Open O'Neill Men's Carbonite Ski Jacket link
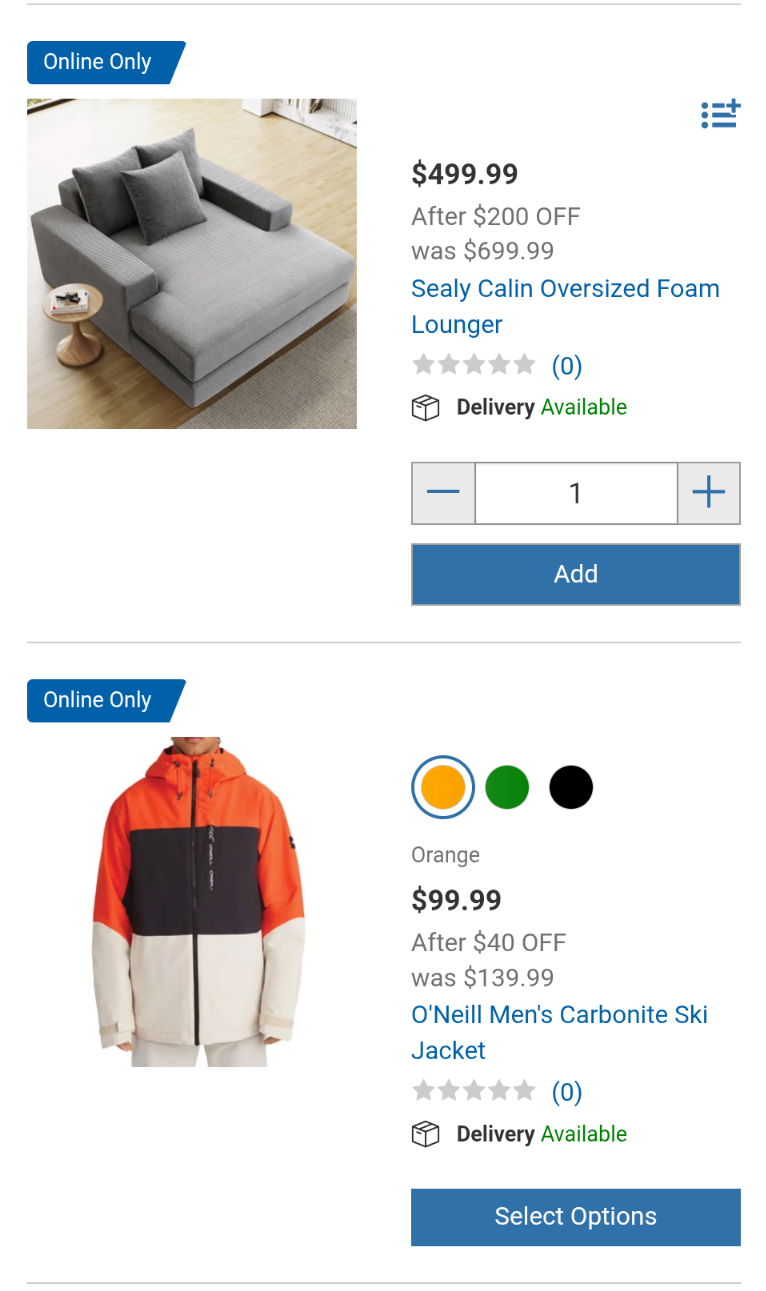 tap(559, 1032)
